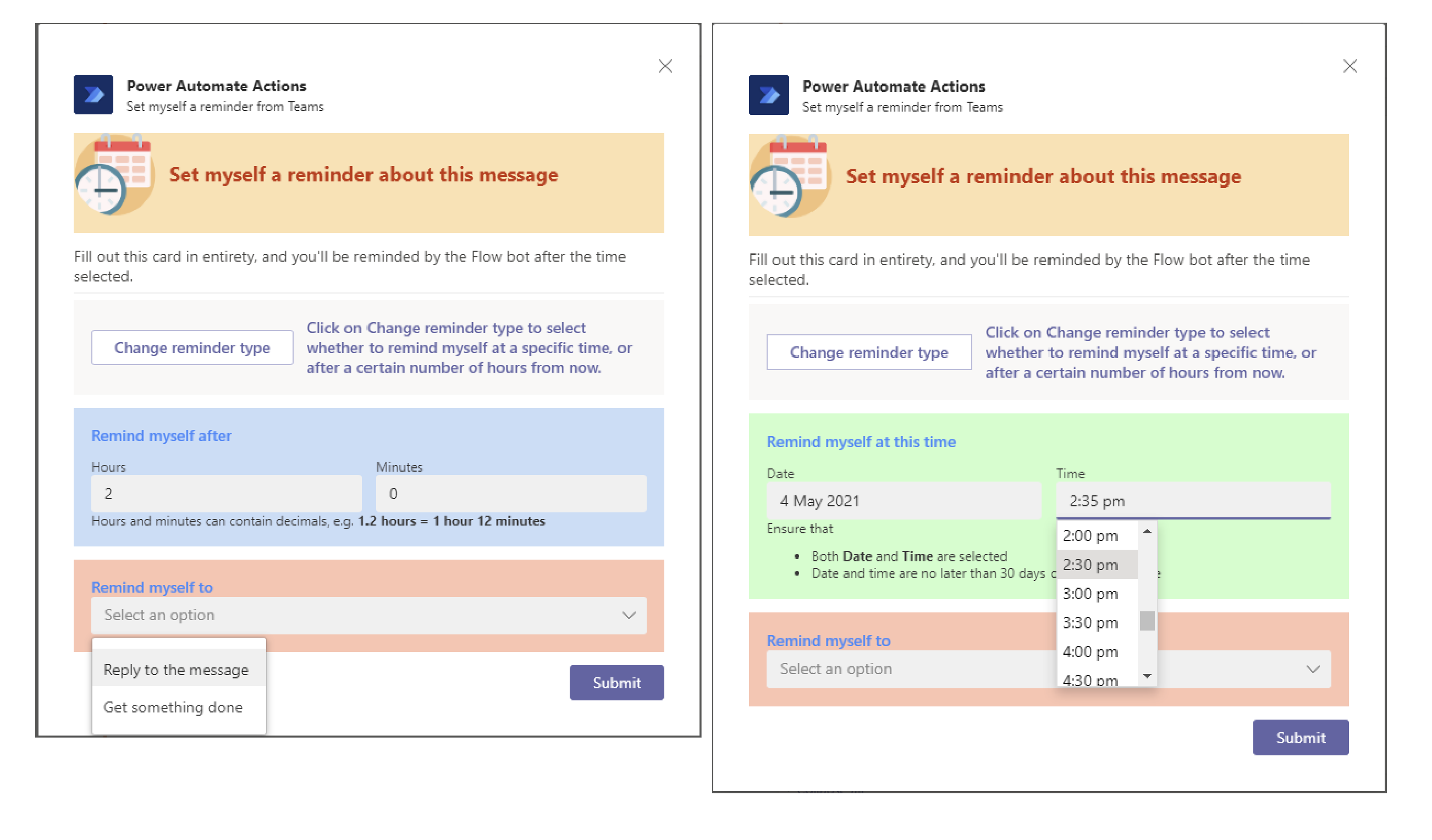Click the Hours input showing 2

[x=226, y=494]
